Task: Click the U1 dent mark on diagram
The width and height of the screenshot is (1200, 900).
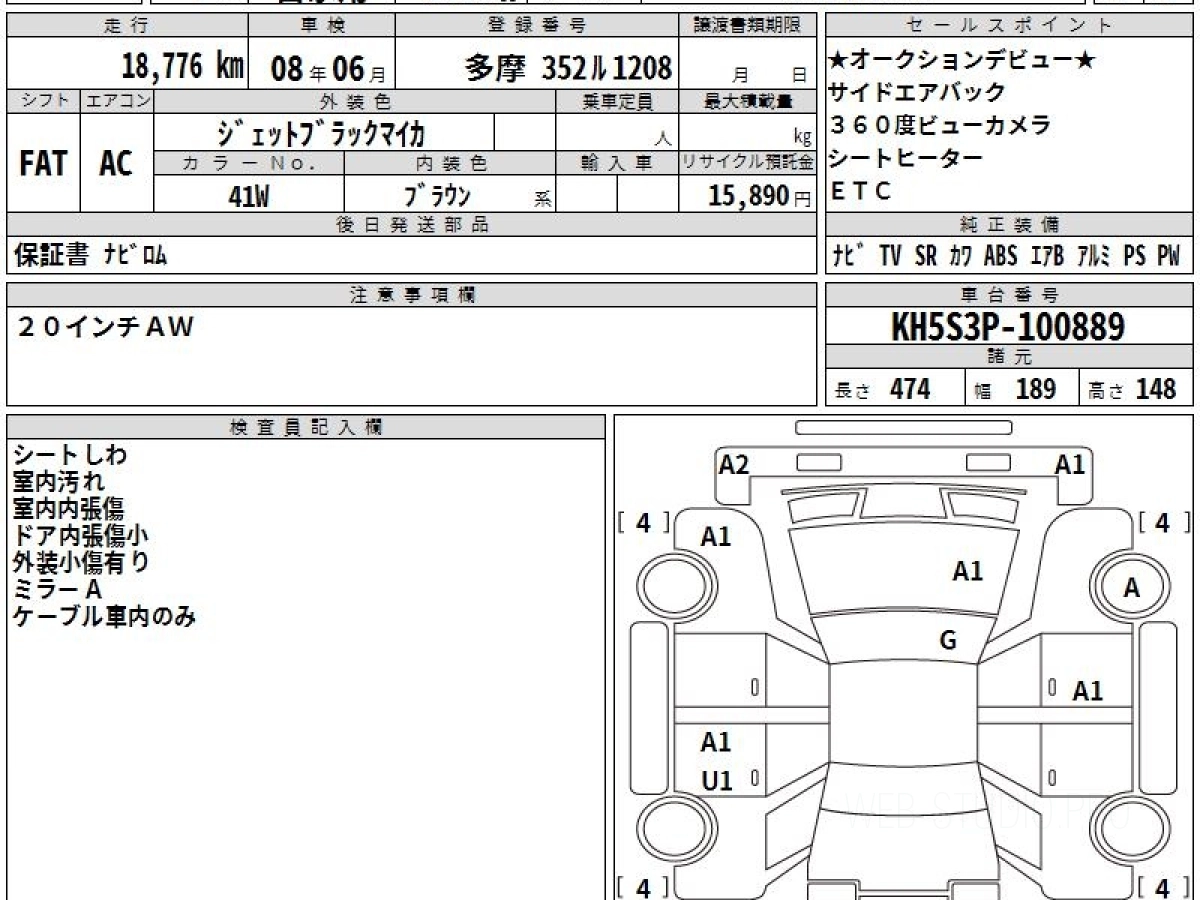Action: pos(716,781)
